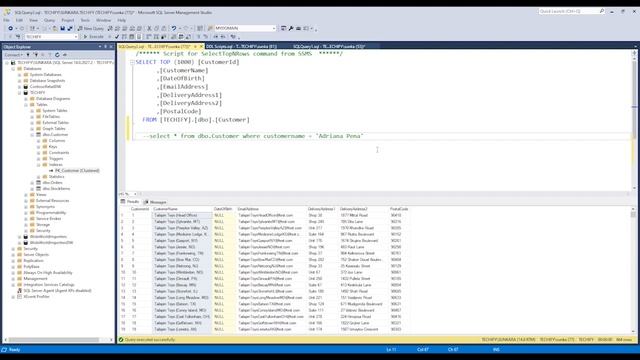Click into the Quick Launch search box
Image resolution: width=640 pixels, height=360 pixels.
571,11
